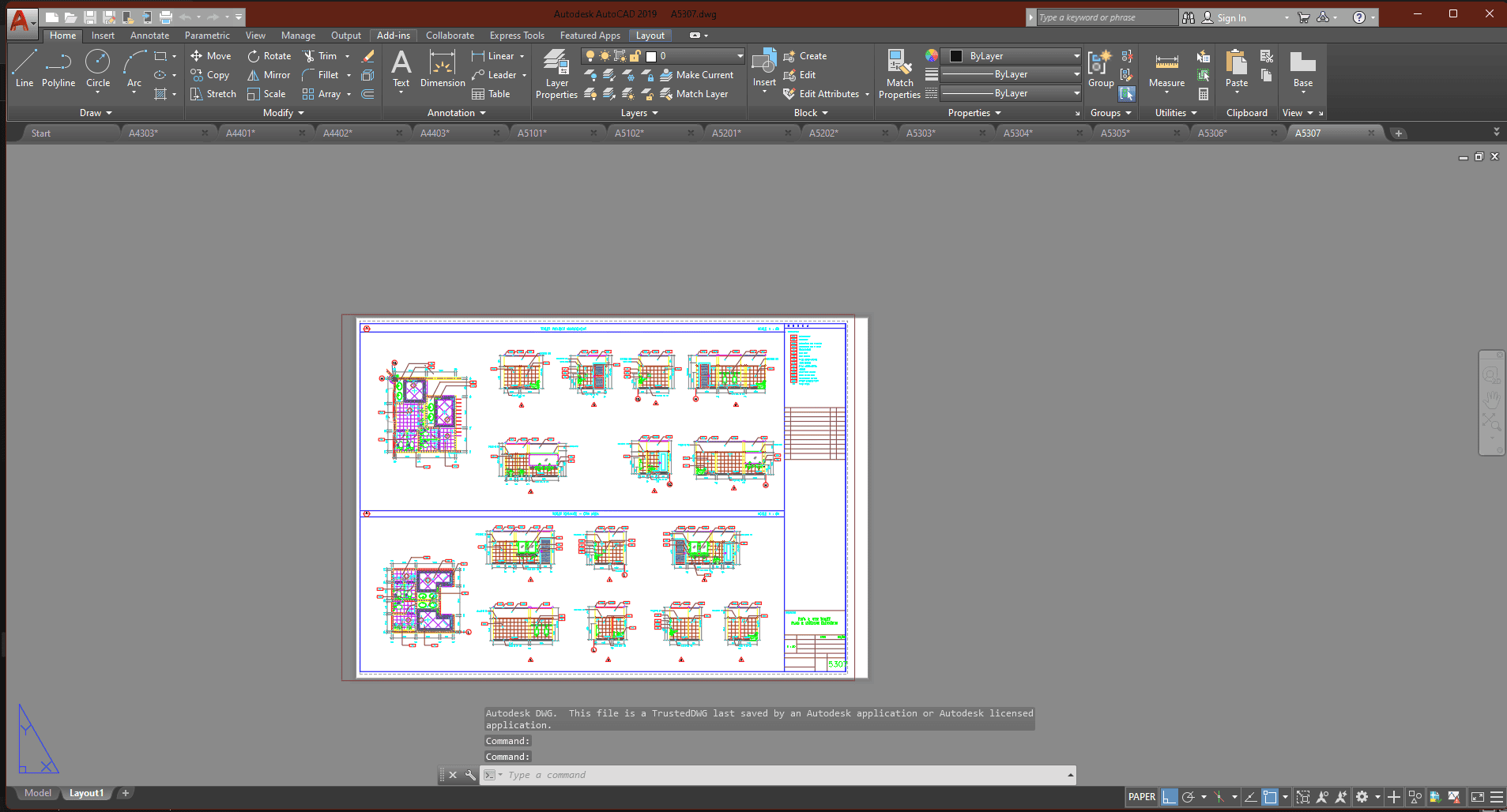Screen dimensions: 1507x812
Task: Open the ByLayer object color dropdown
Action: [1076, 56]
